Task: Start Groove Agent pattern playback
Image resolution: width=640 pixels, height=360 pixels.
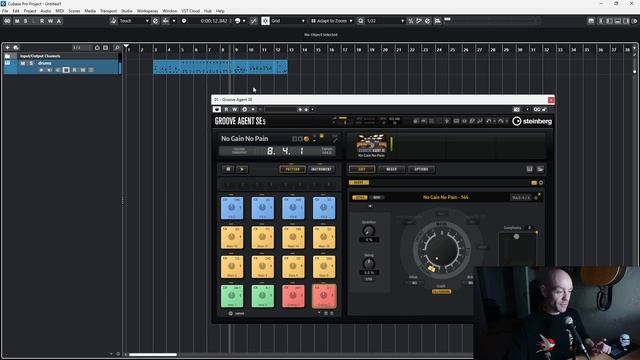Action: pyautogui.click(x=242, y=169)
